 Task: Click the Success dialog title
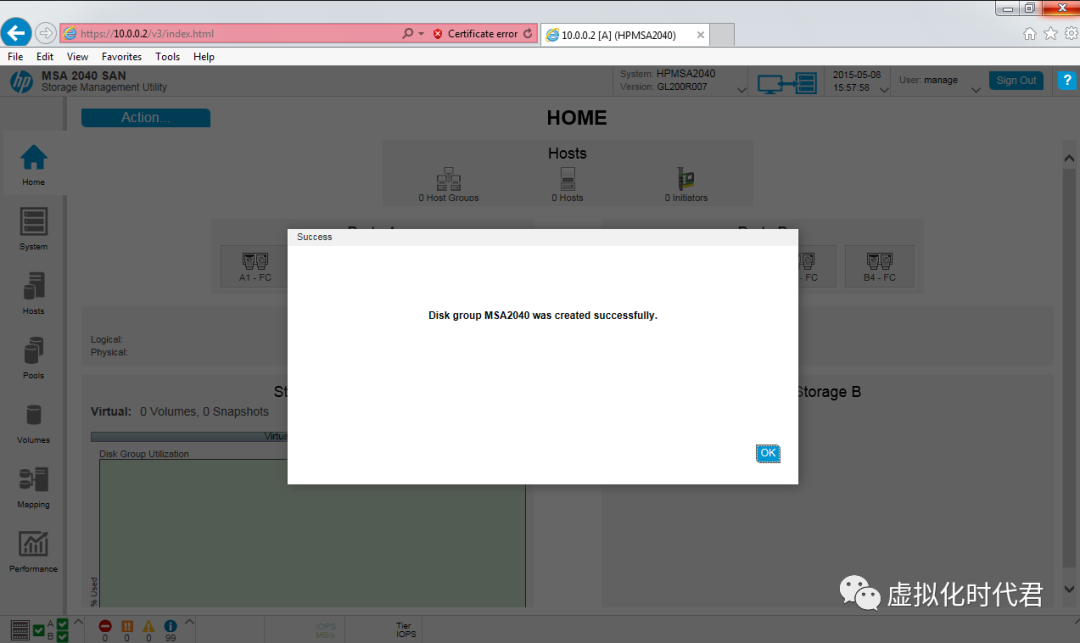314,237
